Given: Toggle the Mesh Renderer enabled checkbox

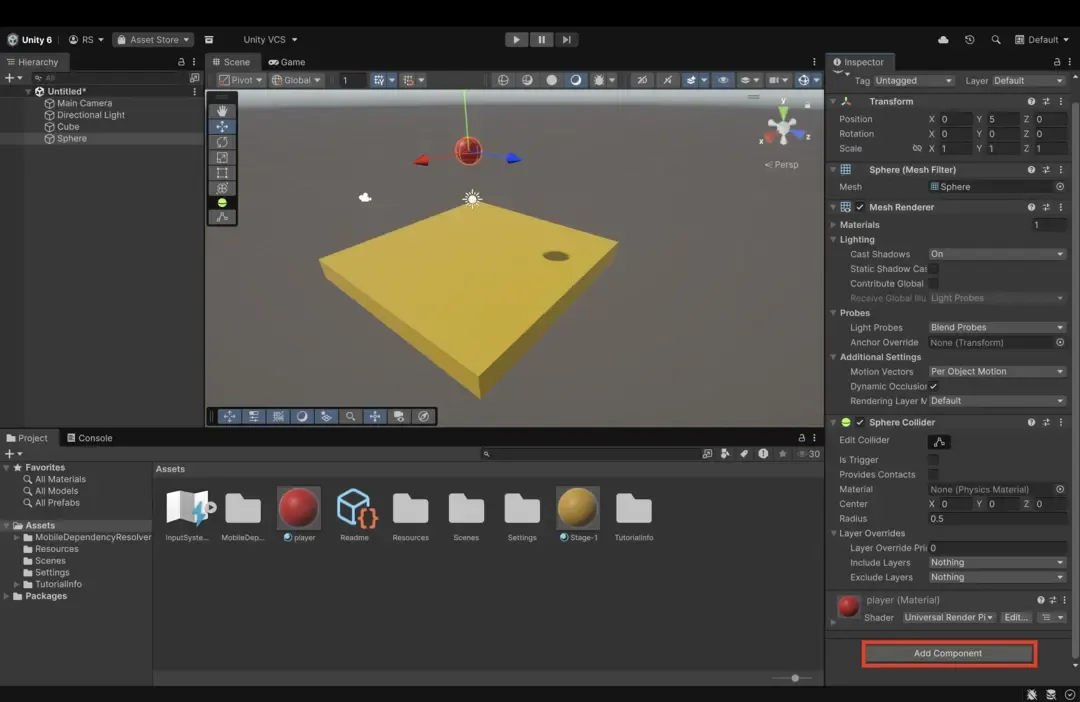Looking at the screenshot, I should [x=860, y=207].
